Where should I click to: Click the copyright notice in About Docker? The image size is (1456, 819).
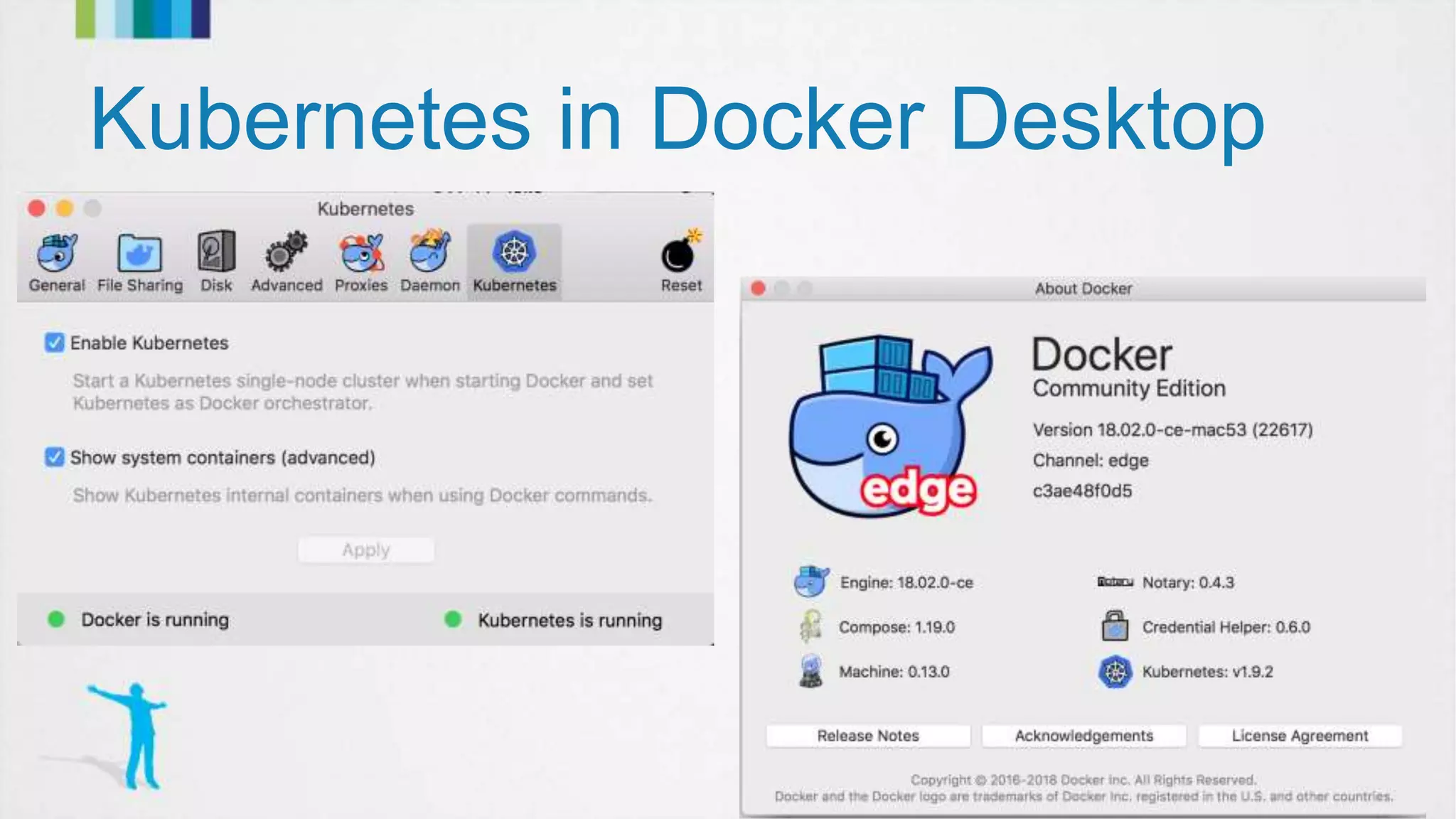point(1083,788)
